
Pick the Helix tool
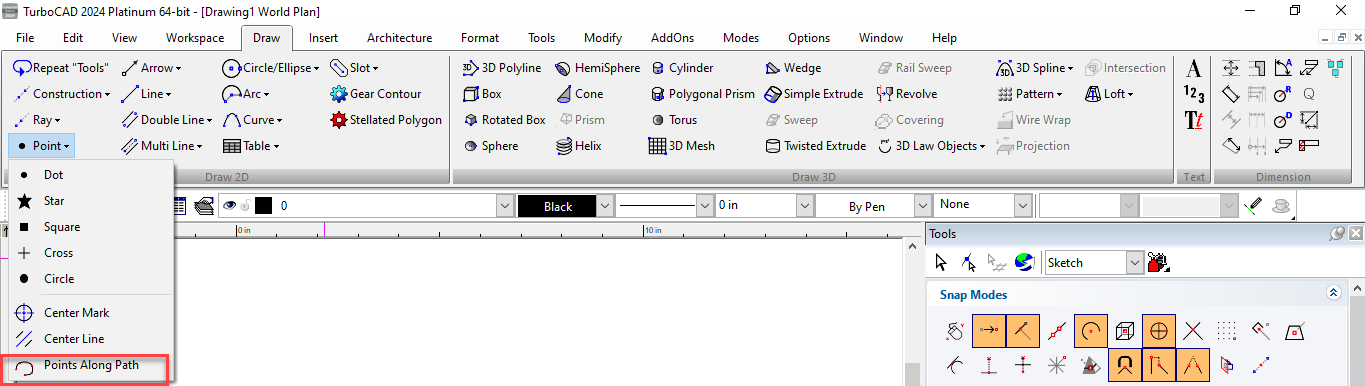pos(579,146)
